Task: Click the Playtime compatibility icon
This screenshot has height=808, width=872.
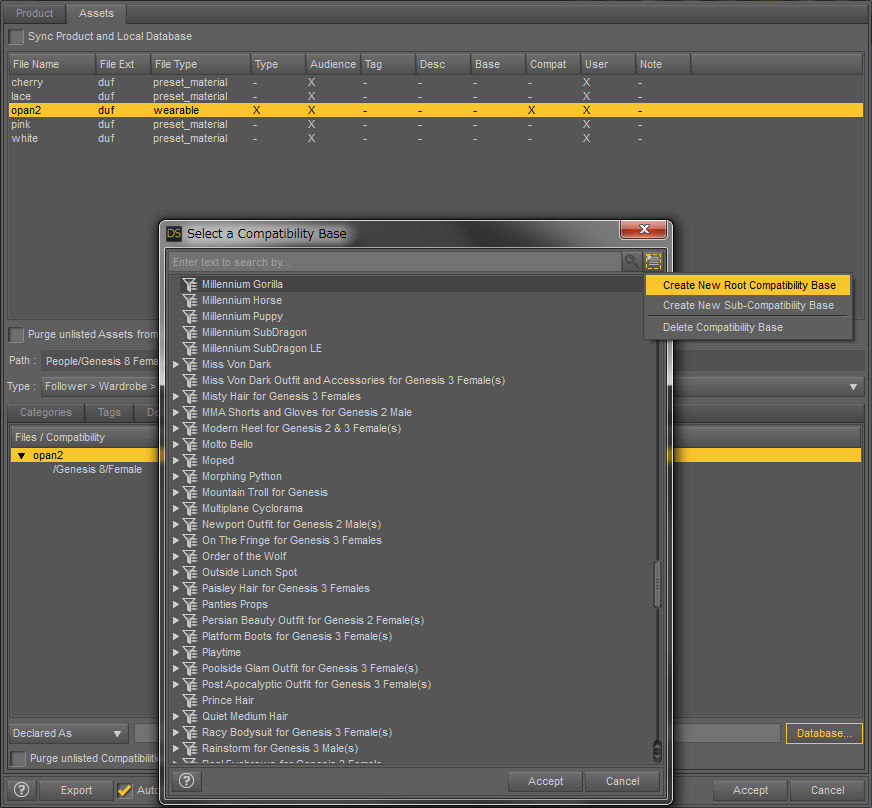Action: click(x=190, y=652)
